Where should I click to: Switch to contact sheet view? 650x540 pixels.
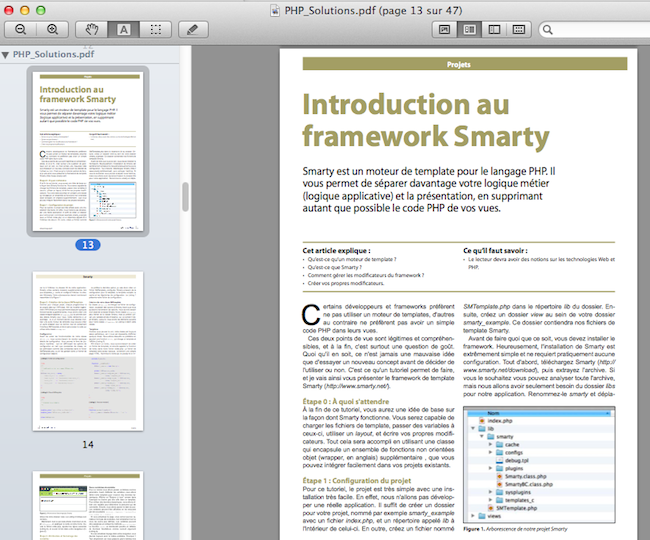click(x=519, y=29)
